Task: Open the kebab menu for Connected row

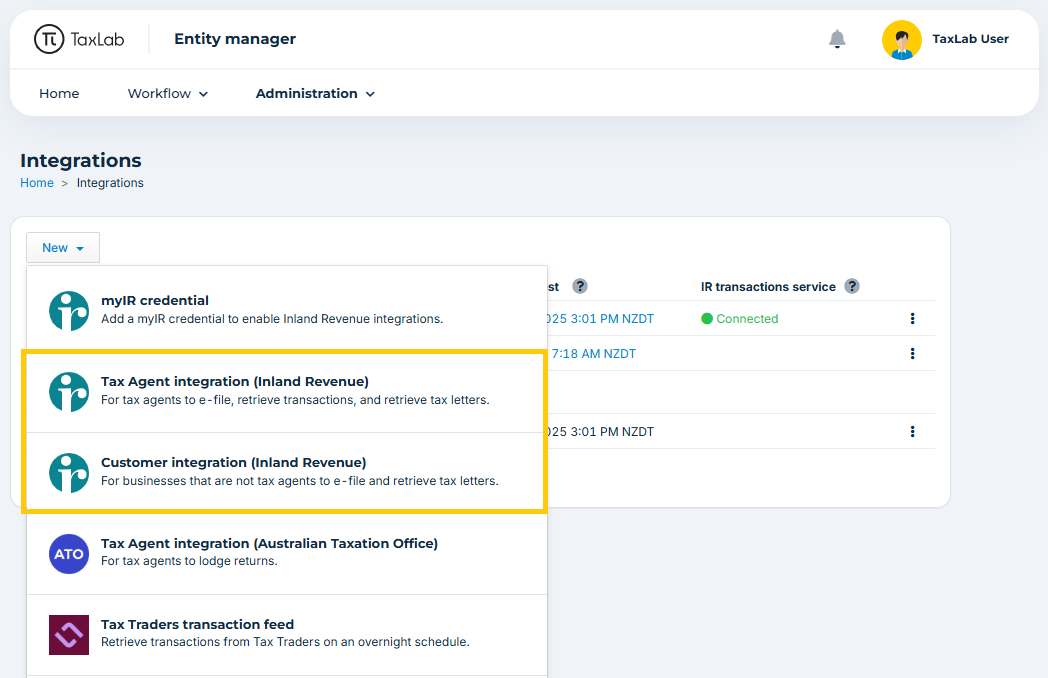Action: tap(912, 319)
